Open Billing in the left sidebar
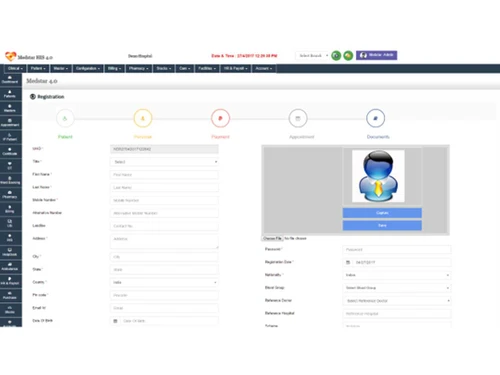The width and height of the screenshot is (500, 375). [10, 209]
